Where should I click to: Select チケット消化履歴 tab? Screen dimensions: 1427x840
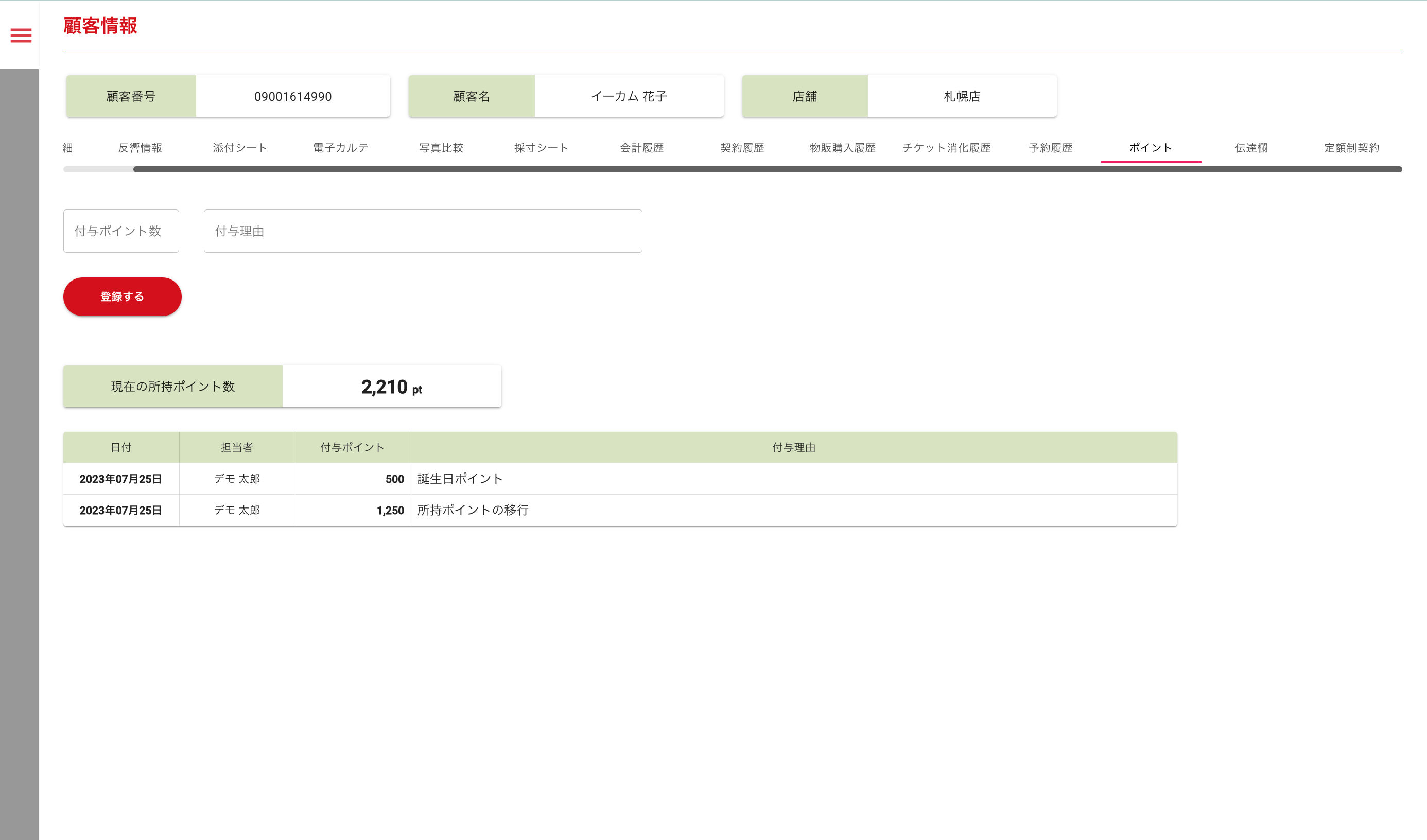click(x=946, y=148)
